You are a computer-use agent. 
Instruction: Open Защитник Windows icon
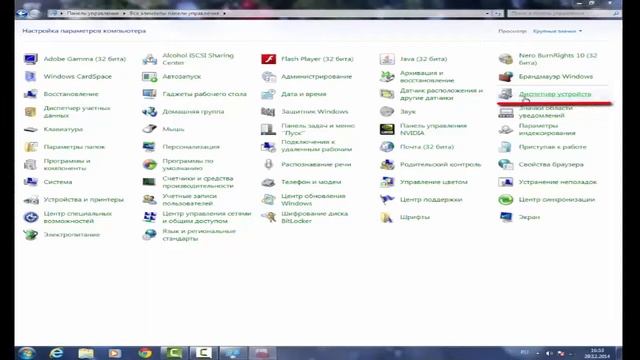(268, 111)
